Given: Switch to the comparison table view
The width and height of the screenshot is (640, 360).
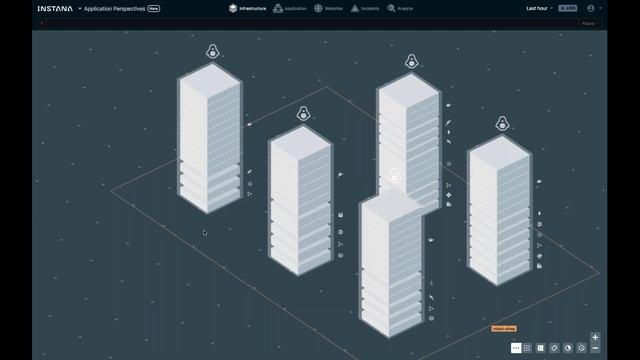Looking at the screenshot, I should click(527, 348).
